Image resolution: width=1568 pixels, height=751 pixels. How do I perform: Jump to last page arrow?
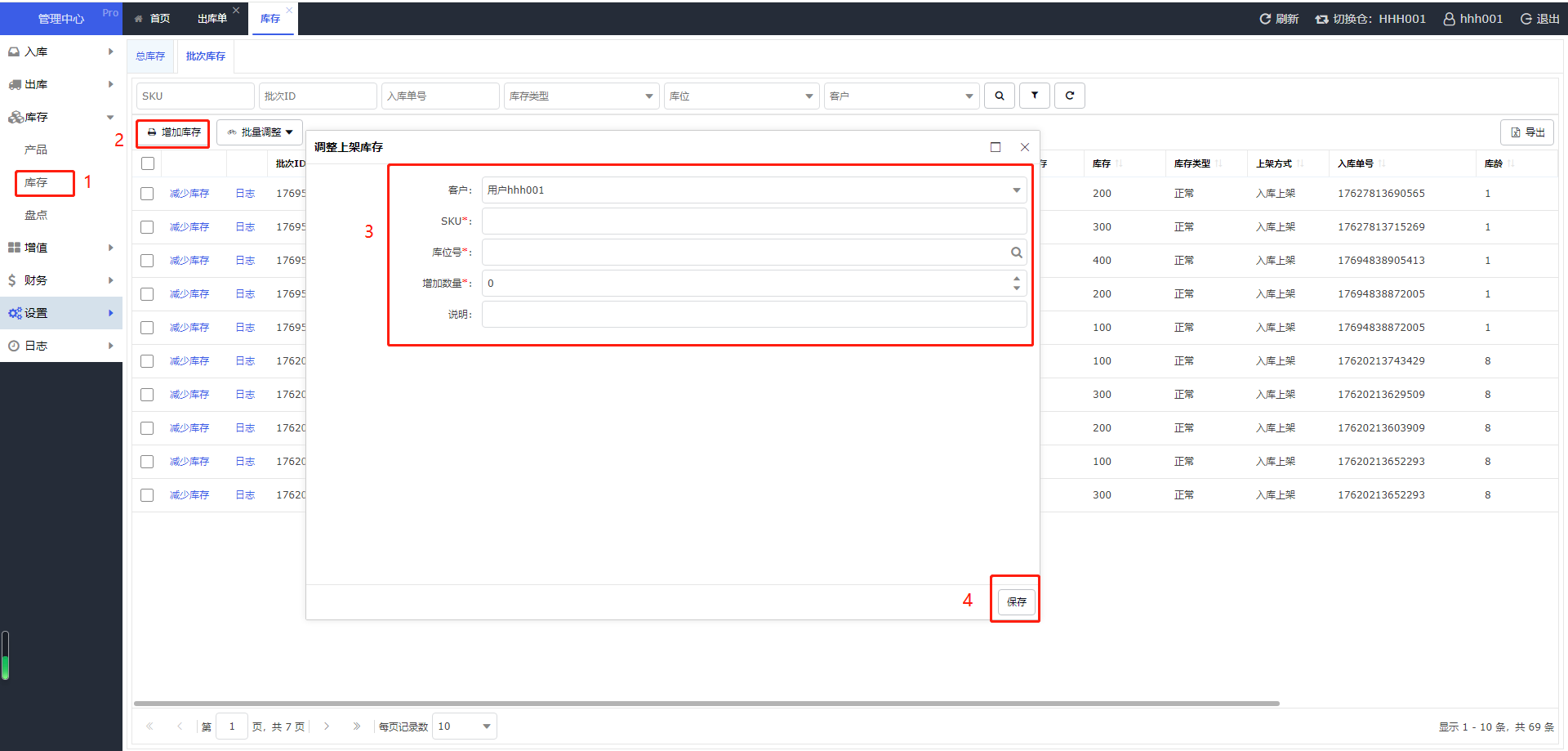(x=357, y=726)
